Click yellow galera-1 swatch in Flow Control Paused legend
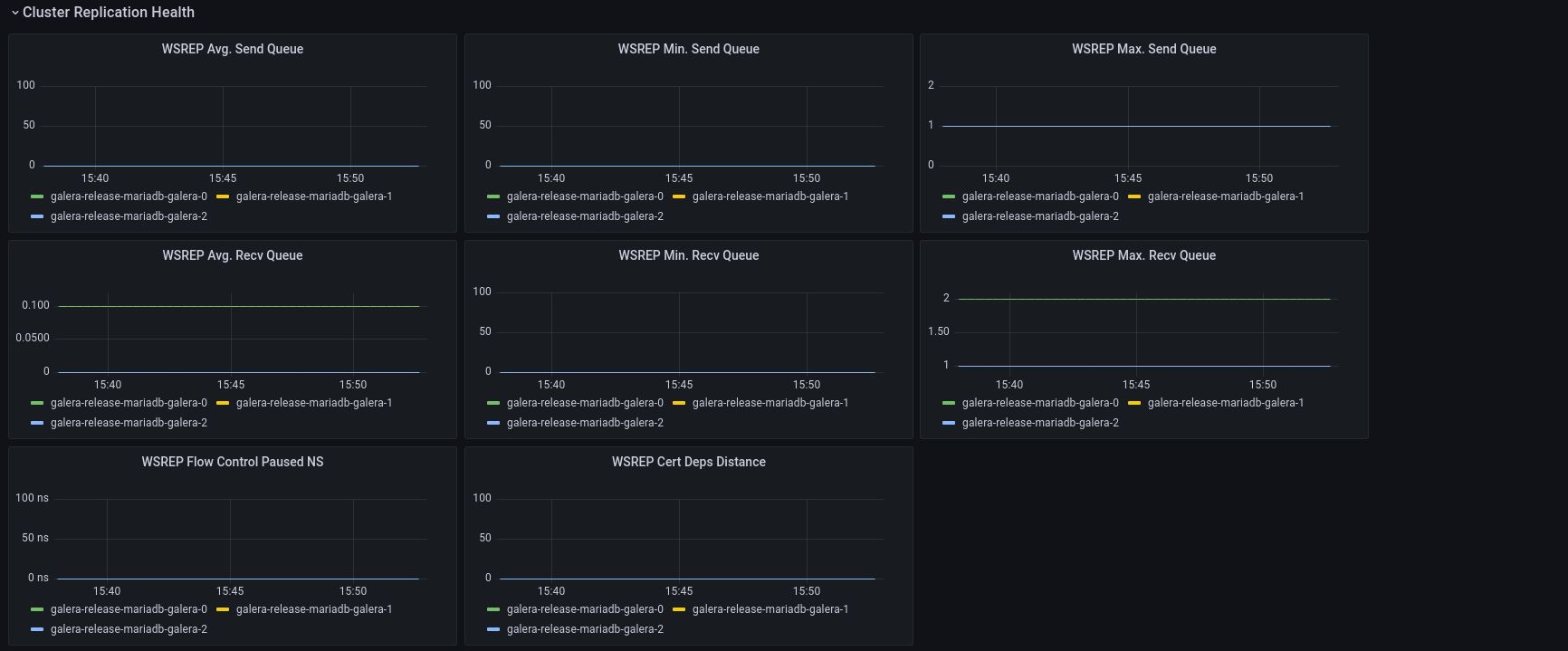Image resolution: width=1568 pixels, height=651 pixels. point(223,609)
